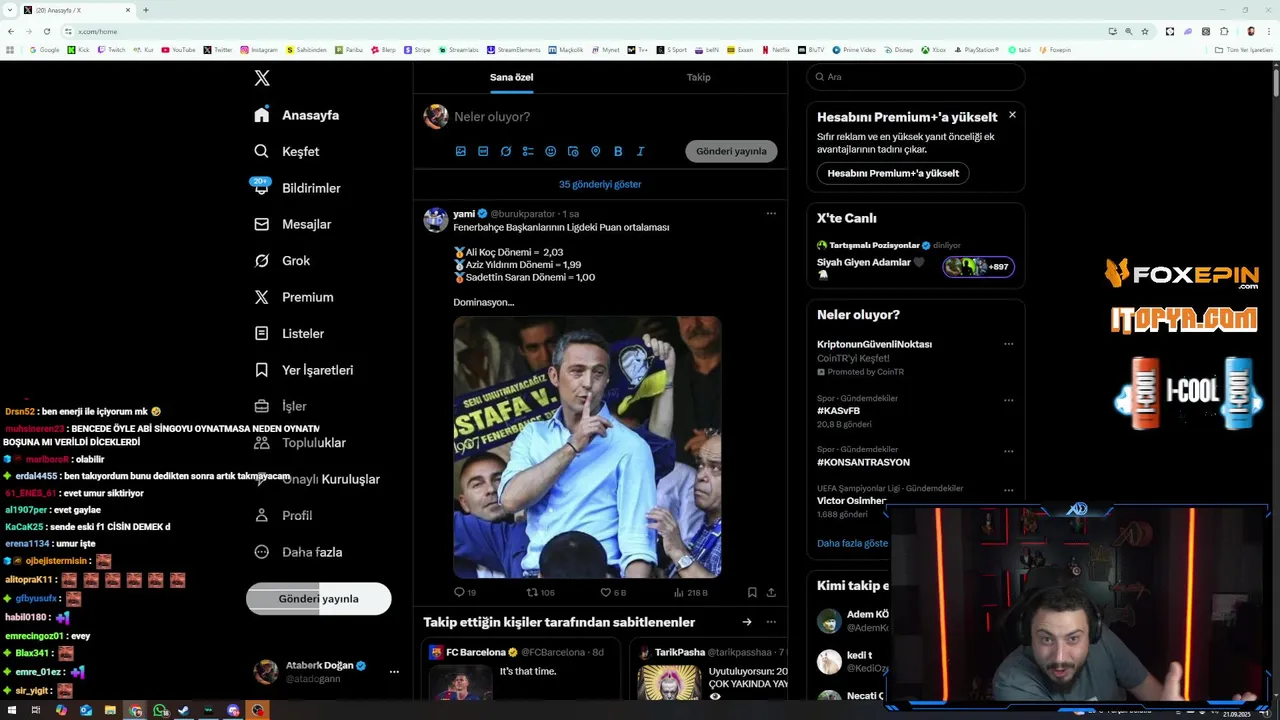Open the emoji picker in composer
Viewport: 1280px width, 720px height.
550,151
